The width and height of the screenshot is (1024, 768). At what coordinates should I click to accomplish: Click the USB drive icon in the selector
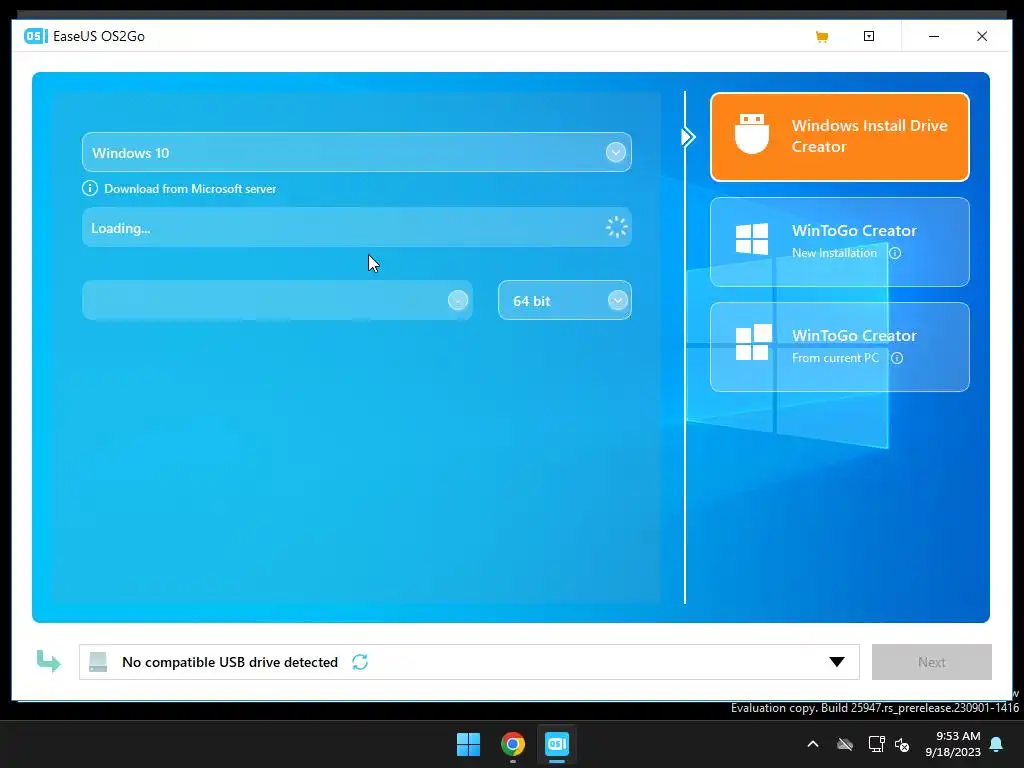click(x=98, y=662)
